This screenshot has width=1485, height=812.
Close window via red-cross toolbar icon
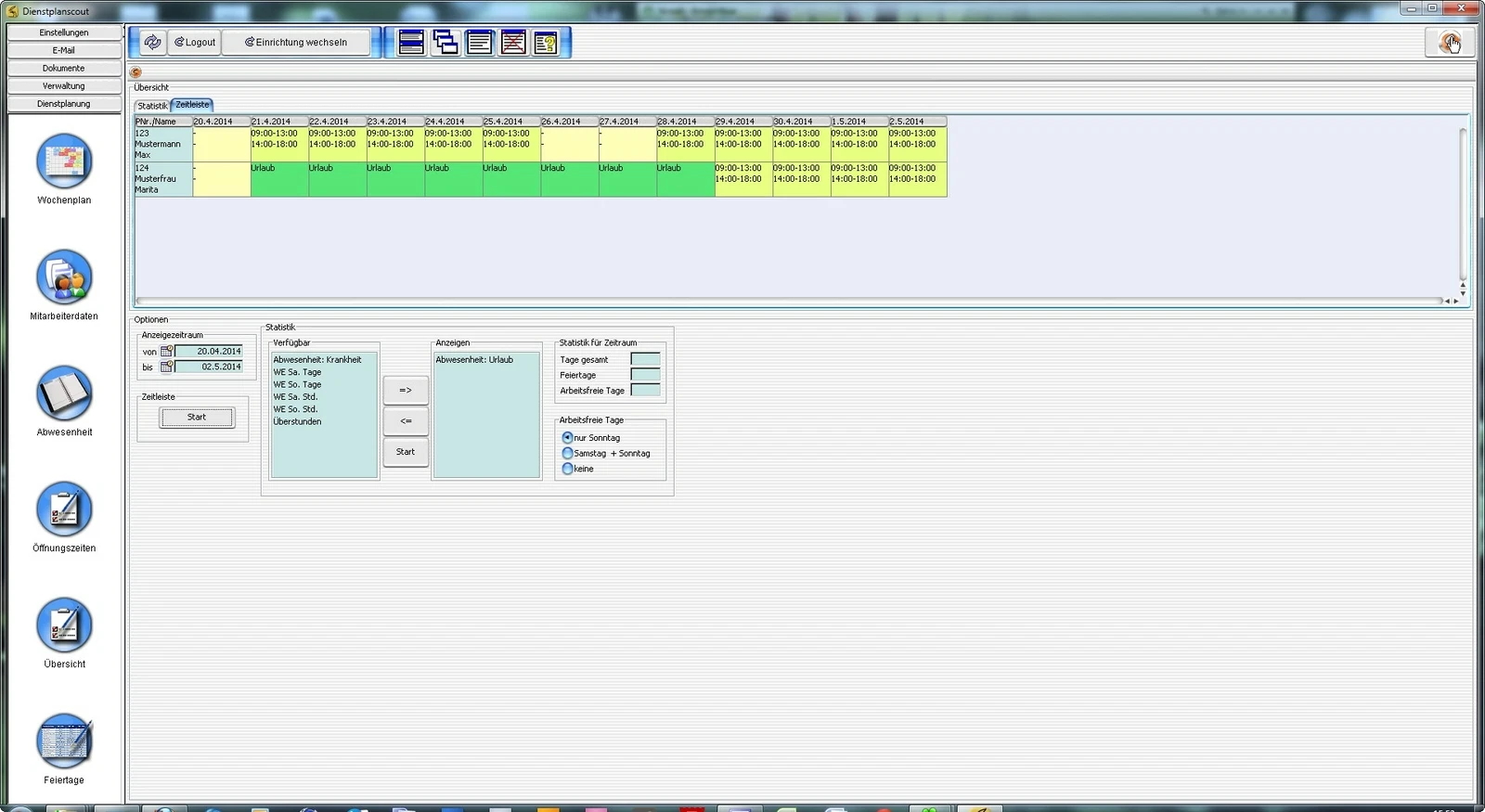513,42
